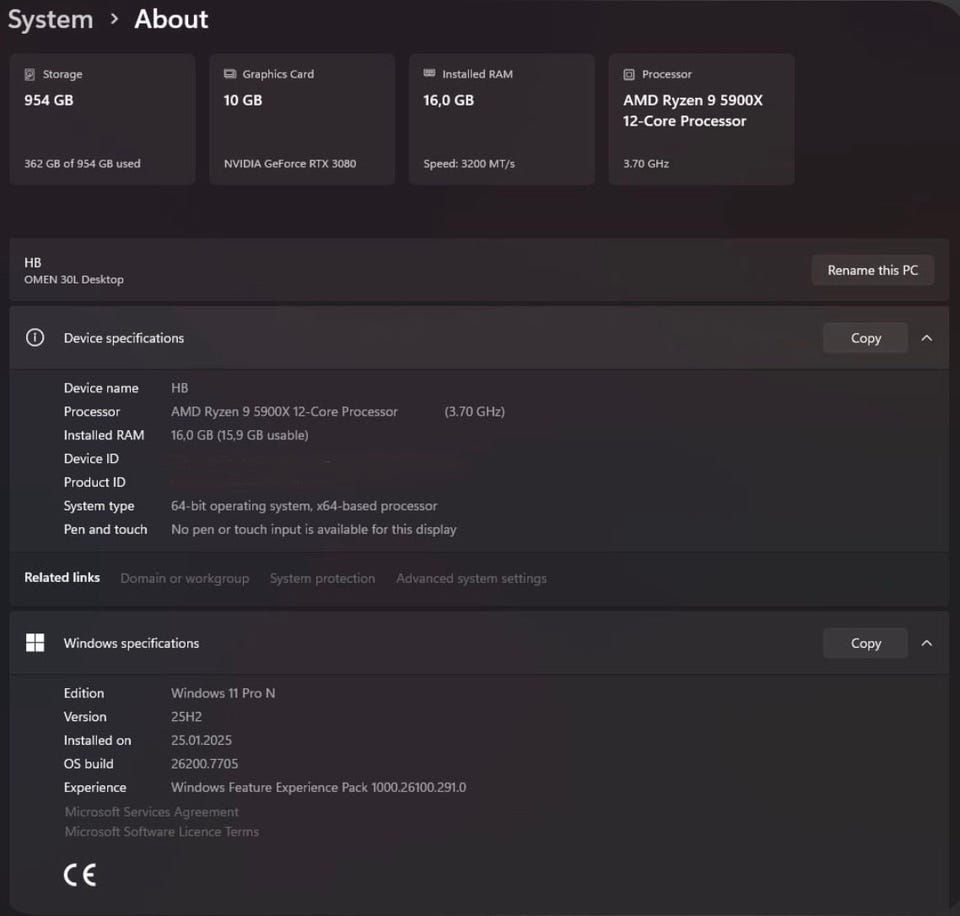Copy the Windows specifications
The width and height of the screenshot is (960, 916).
tap(865, 643)
